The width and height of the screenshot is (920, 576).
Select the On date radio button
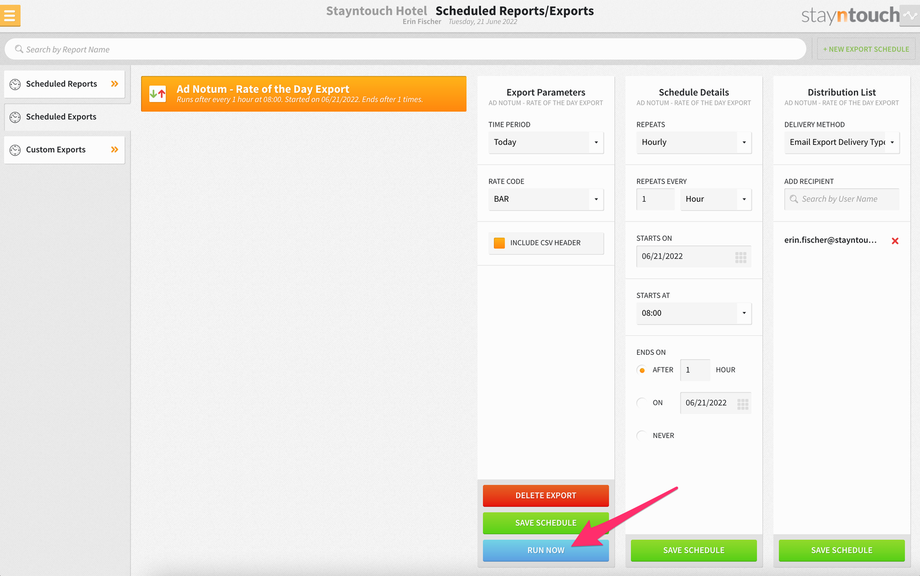coord(641,403)
